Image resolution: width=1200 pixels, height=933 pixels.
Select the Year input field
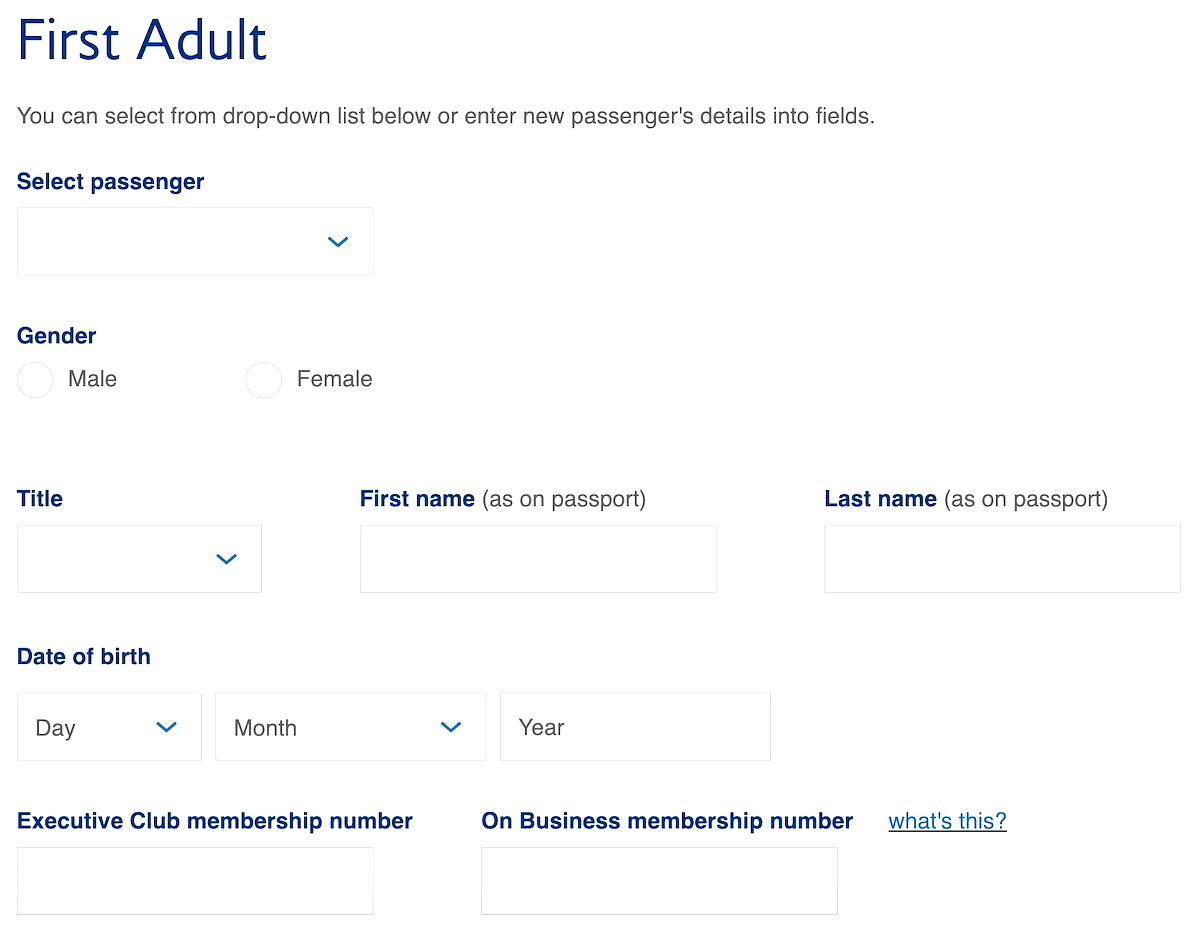point(635,727)
